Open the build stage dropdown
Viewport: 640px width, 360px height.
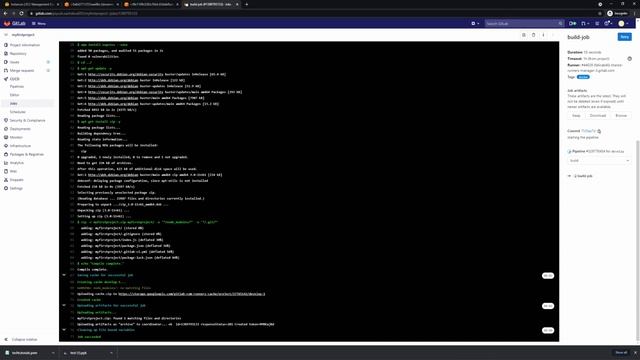click(599, 161)
